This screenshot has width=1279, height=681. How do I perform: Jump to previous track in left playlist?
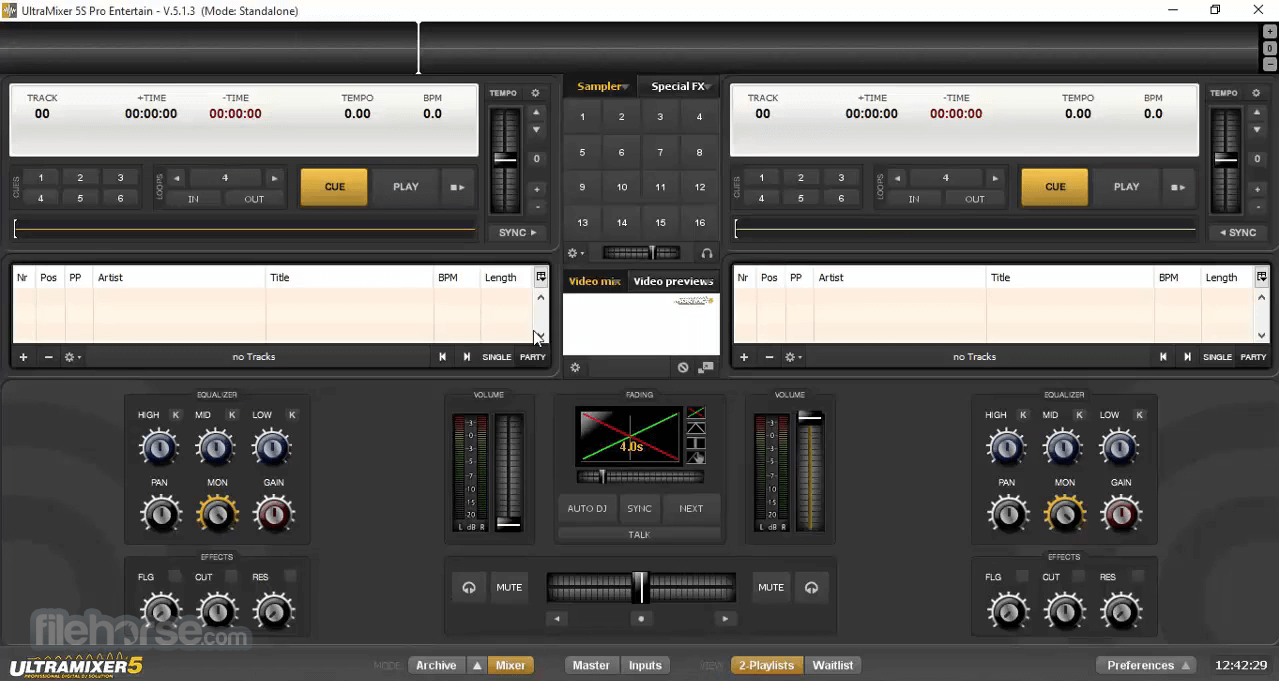coord(442,357)
